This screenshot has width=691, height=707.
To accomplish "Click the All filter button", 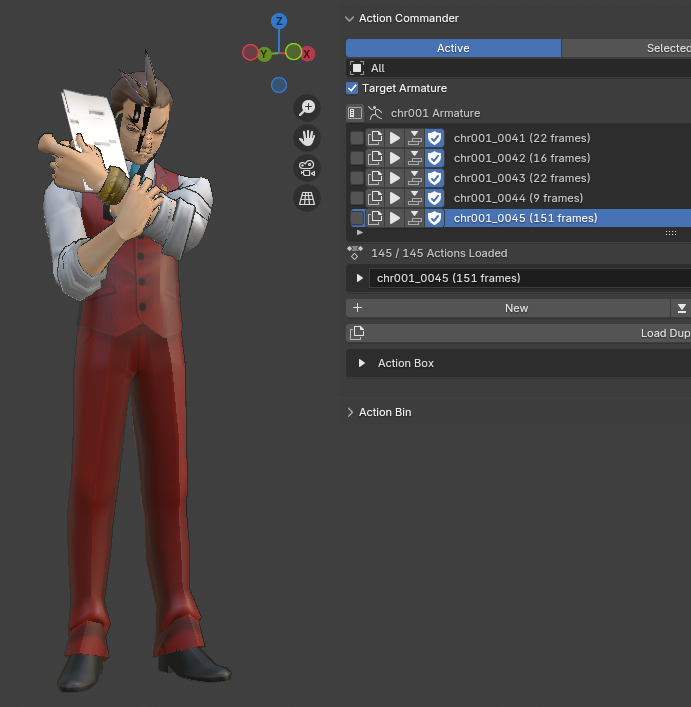I will coord(518,68).
